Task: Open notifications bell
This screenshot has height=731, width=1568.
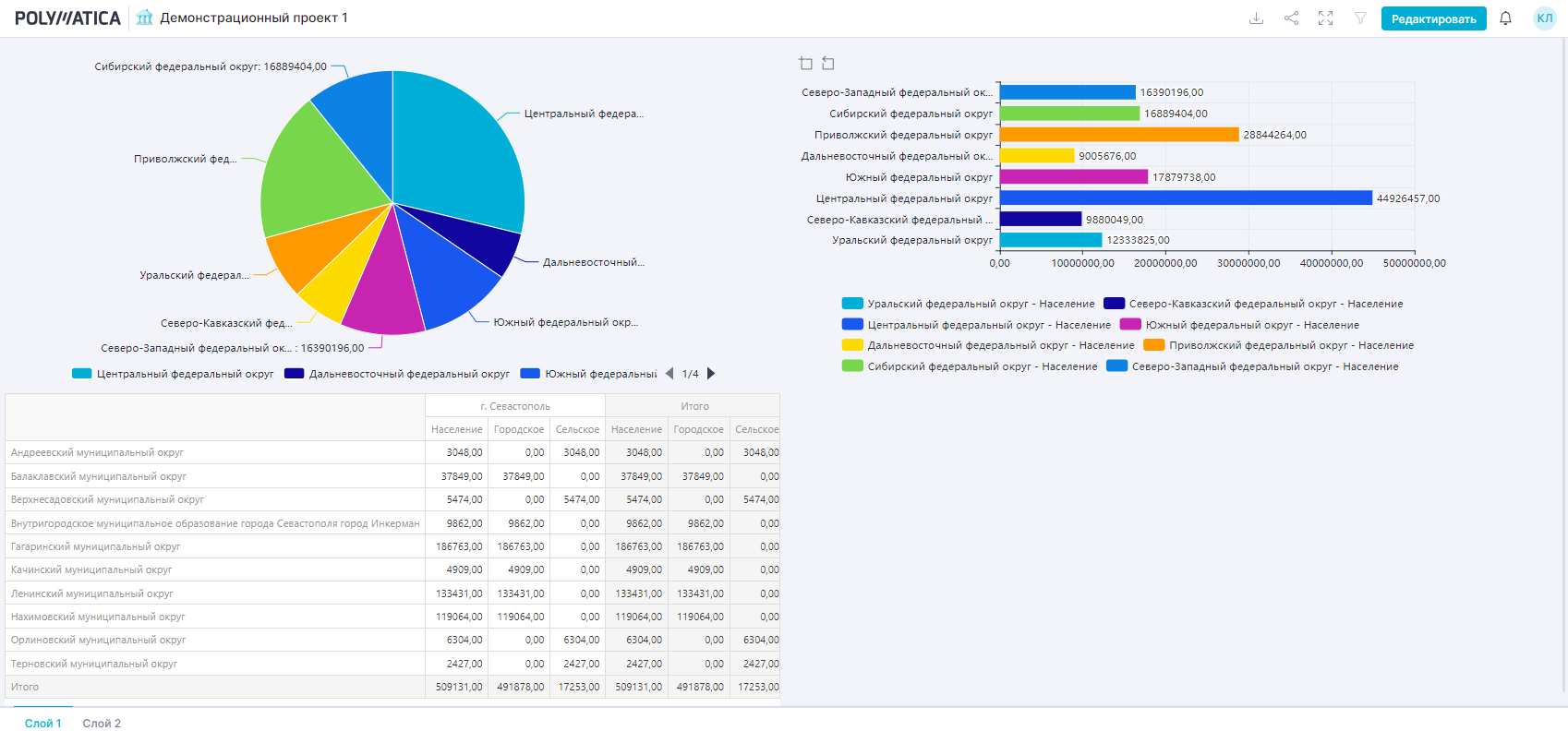Action: (1505, 18)
